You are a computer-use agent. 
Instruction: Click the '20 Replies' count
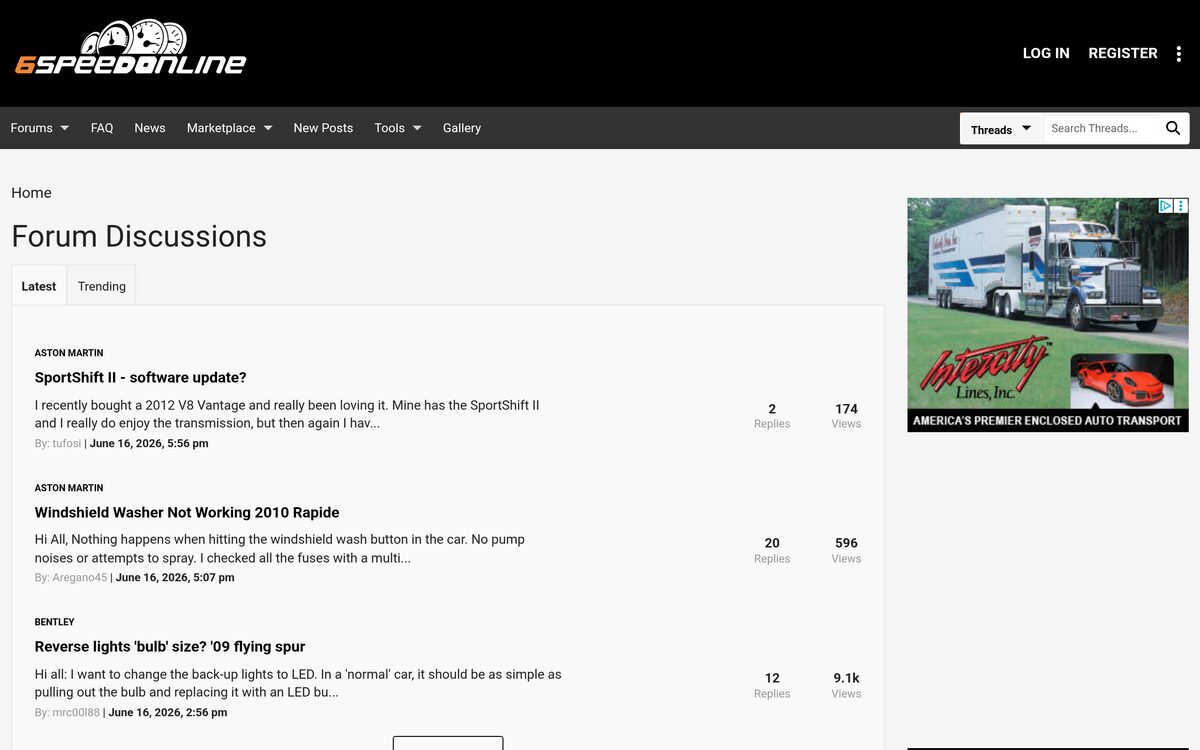(772, 550)
